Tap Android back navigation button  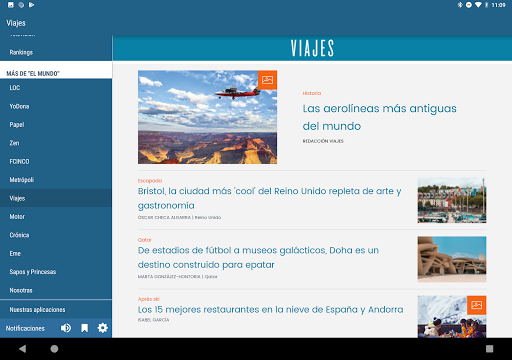(x=23, y=349)
